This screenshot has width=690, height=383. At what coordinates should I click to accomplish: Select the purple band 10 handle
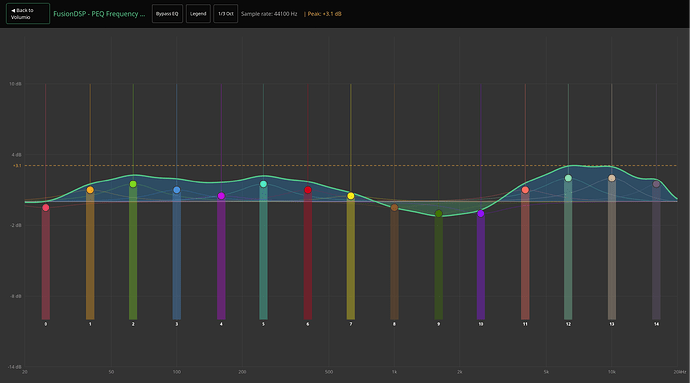(x=481, y=214)
